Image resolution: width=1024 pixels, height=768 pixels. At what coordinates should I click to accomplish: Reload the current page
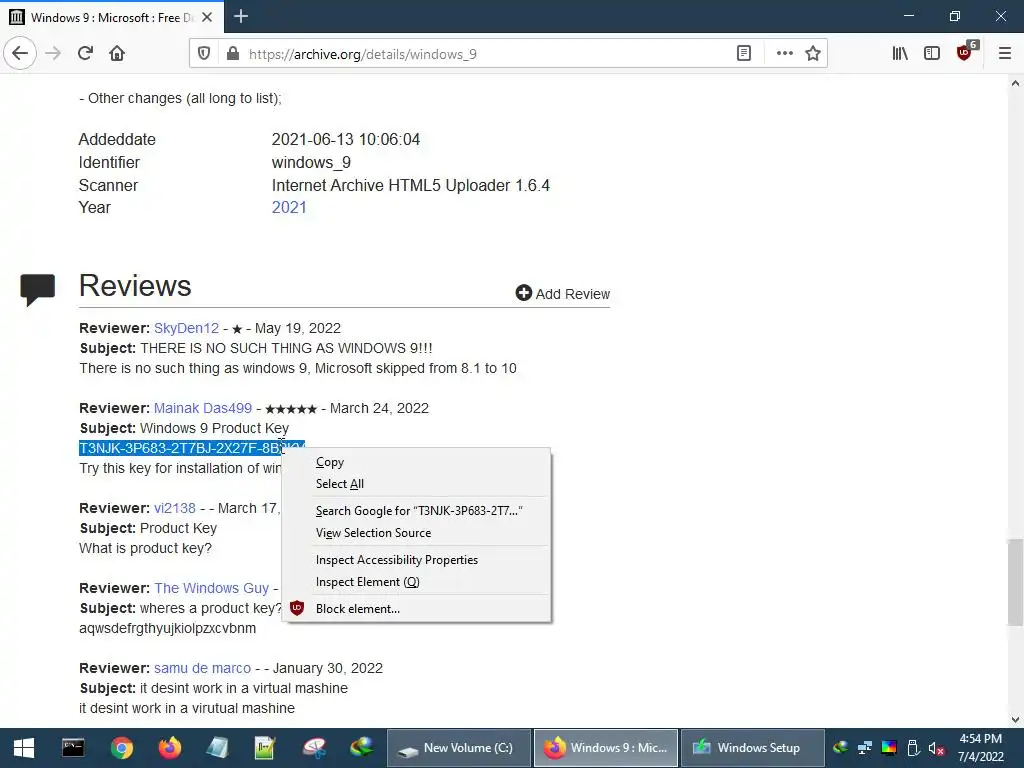pyautogui.click(x=85, y=53)
